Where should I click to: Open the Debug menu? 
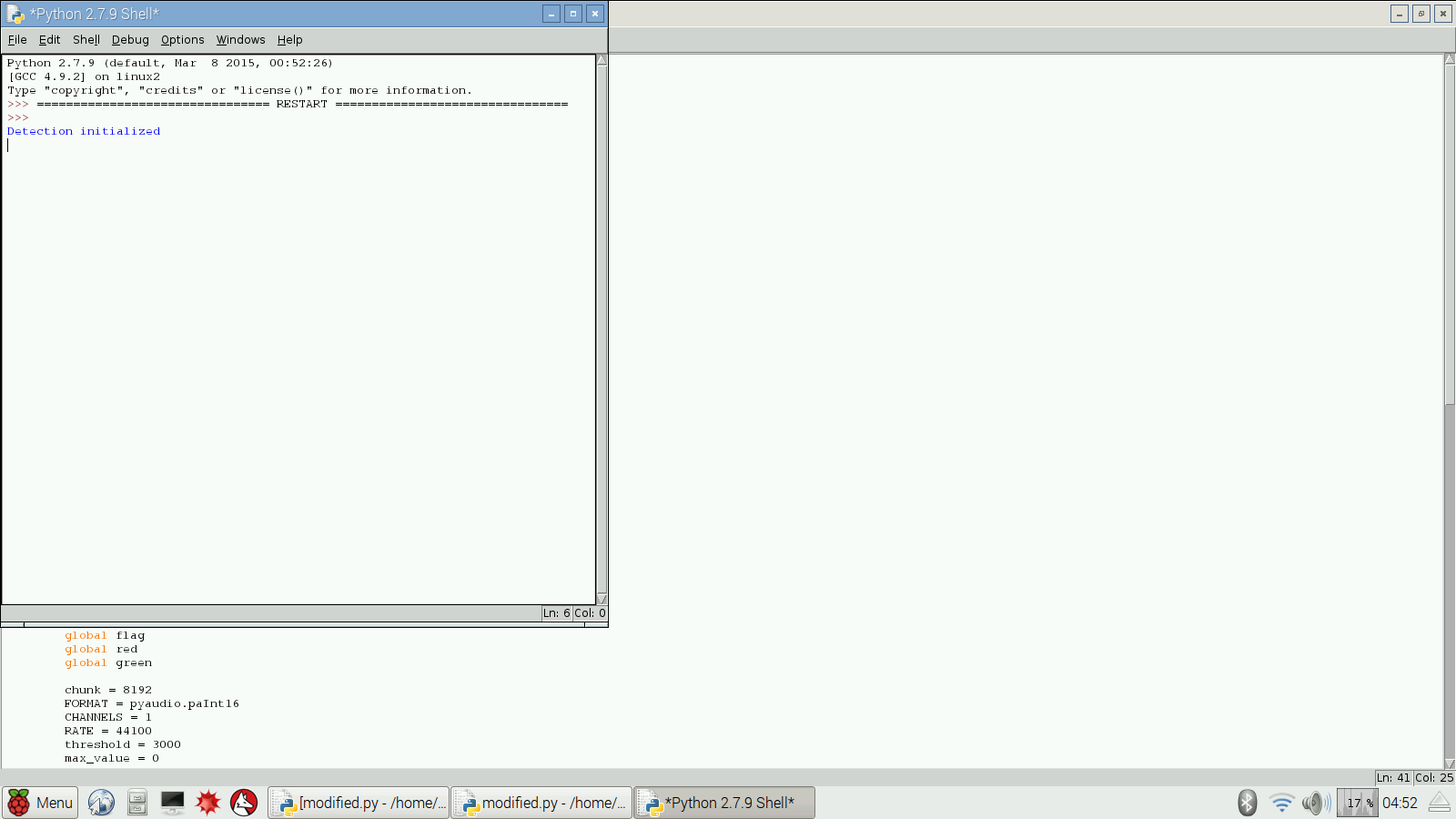(130, 40)
